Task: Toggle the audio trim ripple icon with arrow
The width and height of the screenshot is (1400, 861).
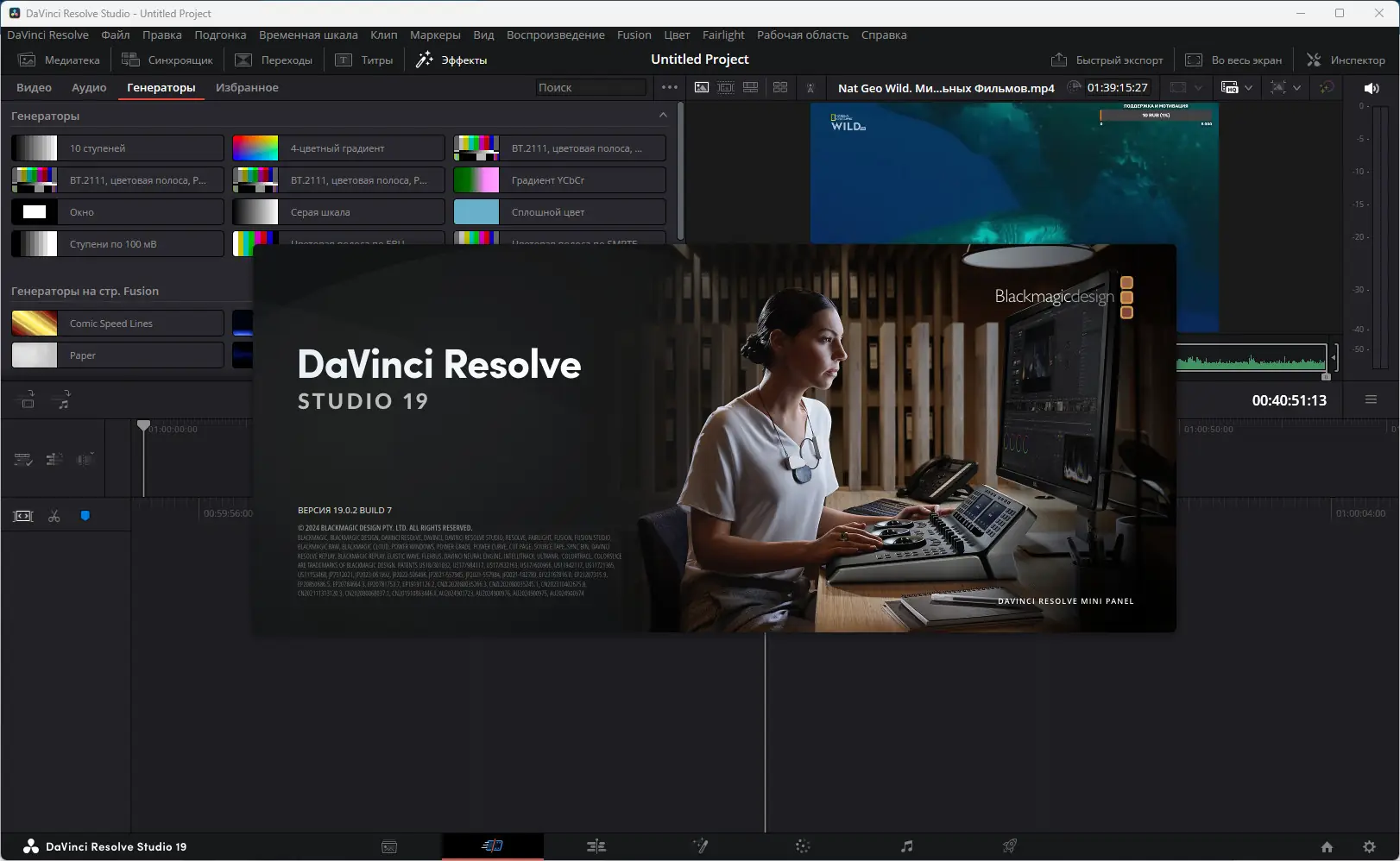Action: (x=85, y=460)
